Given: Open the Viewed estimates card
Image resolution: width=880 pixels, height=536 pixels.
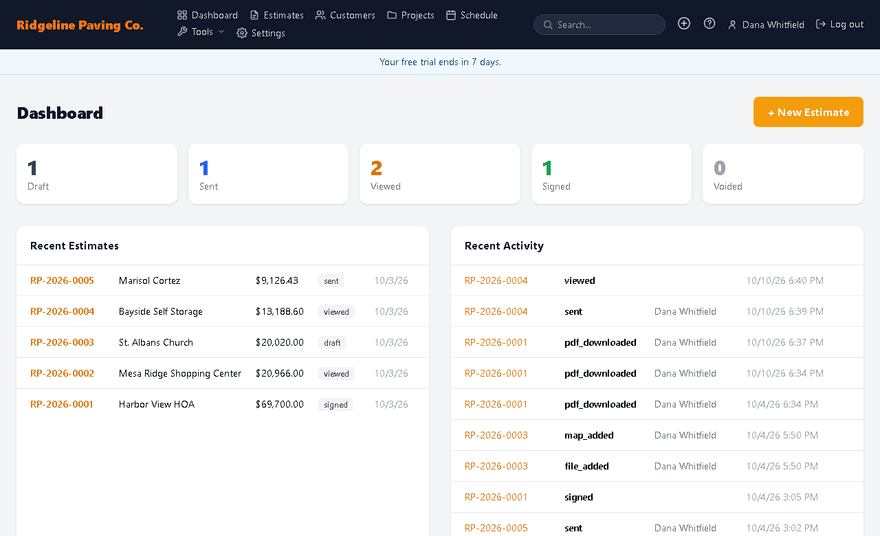Looking at the screenshot, I should (x=440, y=174).
